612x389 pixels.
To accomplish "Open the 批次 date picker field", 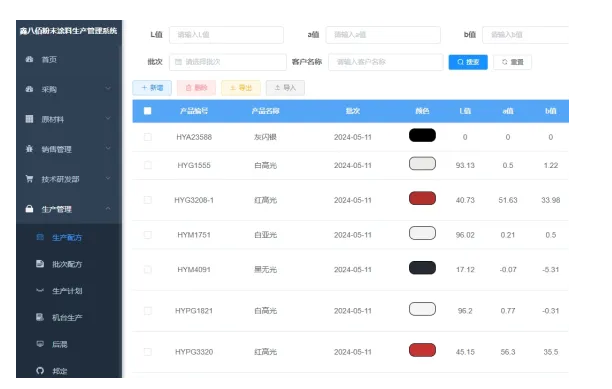I will click(228, 62).
